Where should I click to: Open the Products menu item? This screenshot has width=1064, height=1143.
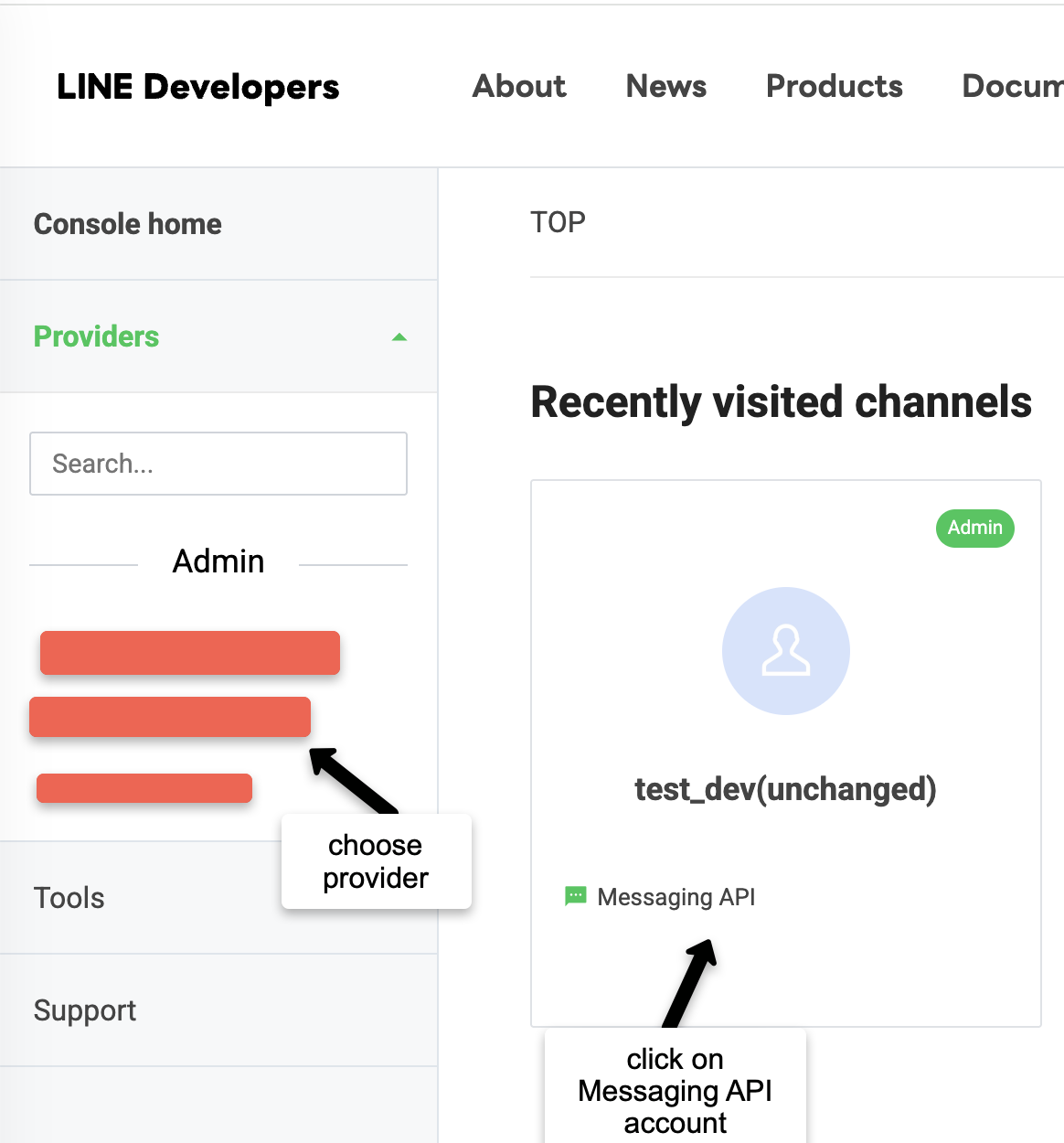tap(834, 86)
